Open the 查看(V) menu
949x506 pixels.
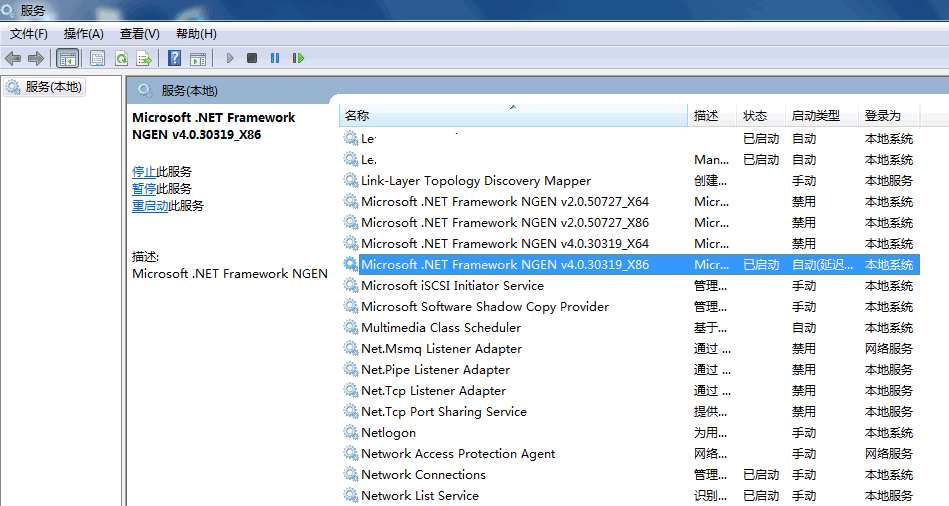(x=139, y=34)
